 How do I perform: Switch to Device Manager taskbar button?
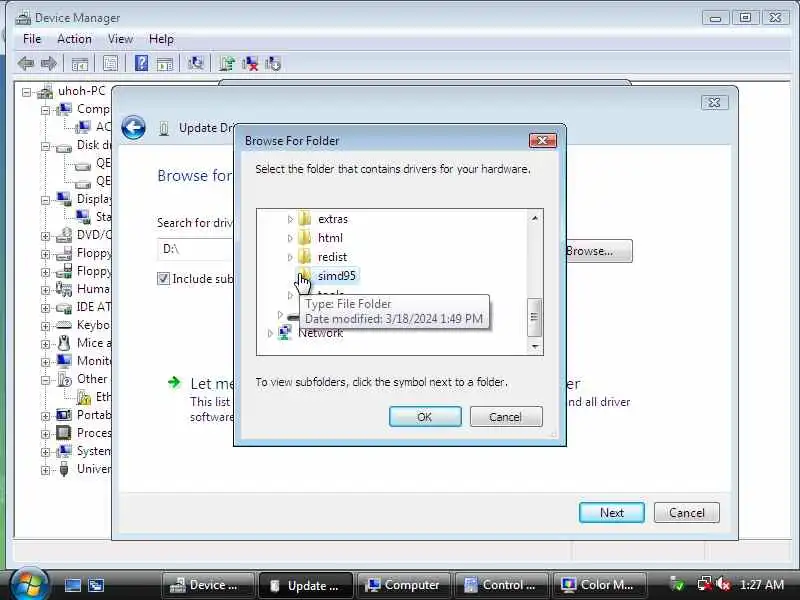(x=208, y=585)
